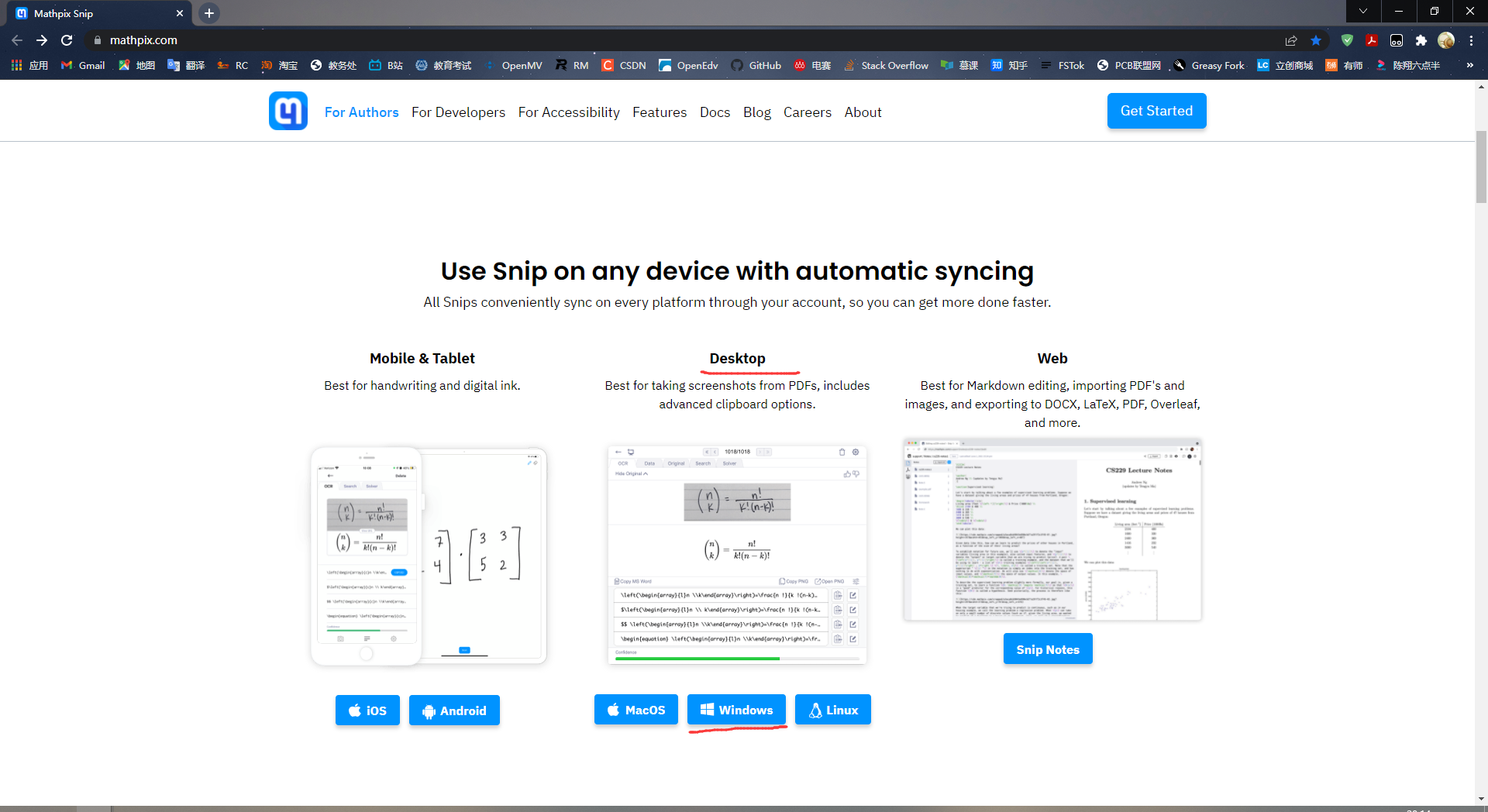Click the page vertical scrollbar thumb
The width and height of the screenshot is (1488, 812).
tap(1481, 167)
